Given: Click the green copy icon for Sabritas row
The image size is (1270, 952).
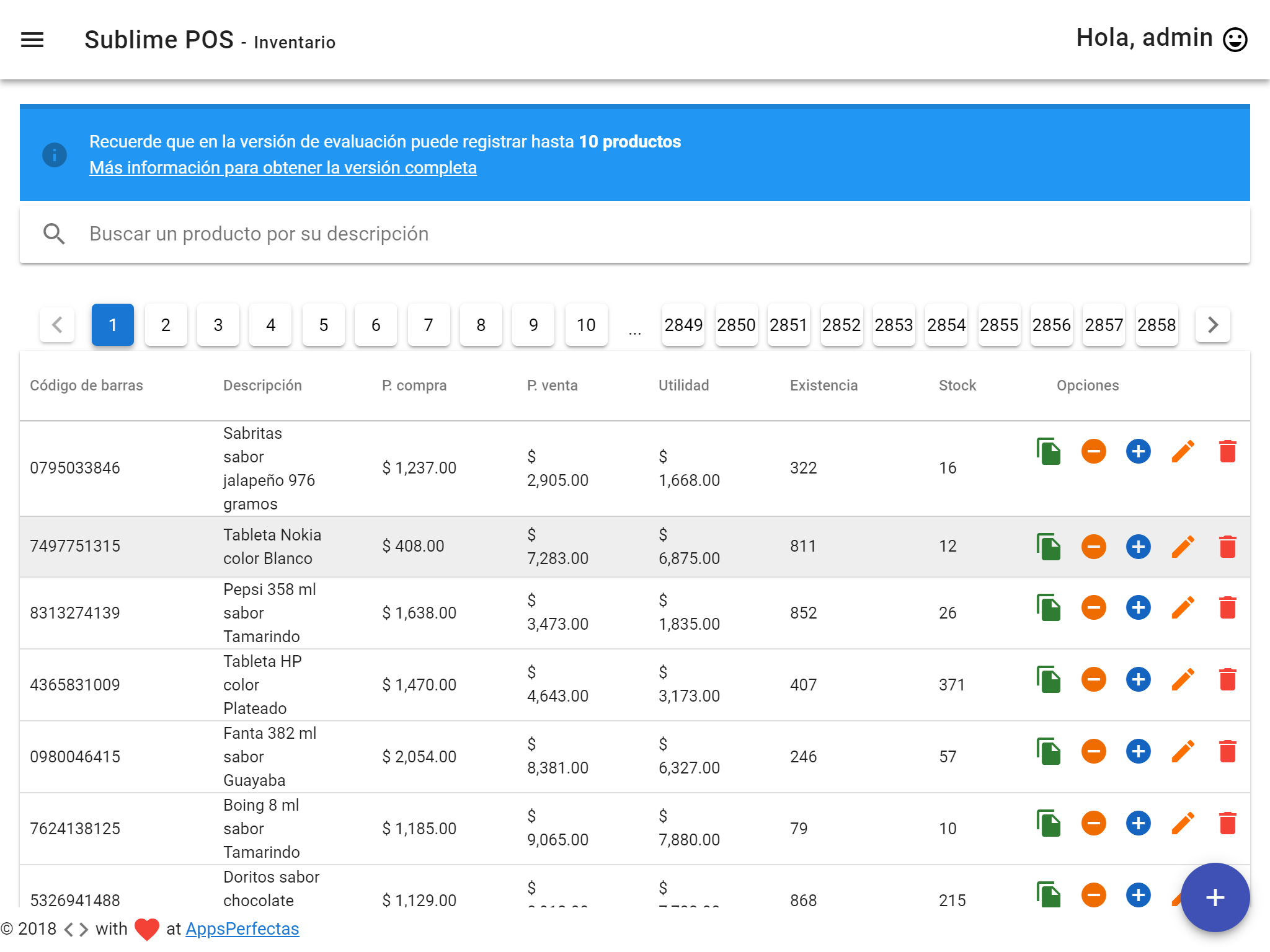Looking at the screenshot, I should coord(1049,451).
